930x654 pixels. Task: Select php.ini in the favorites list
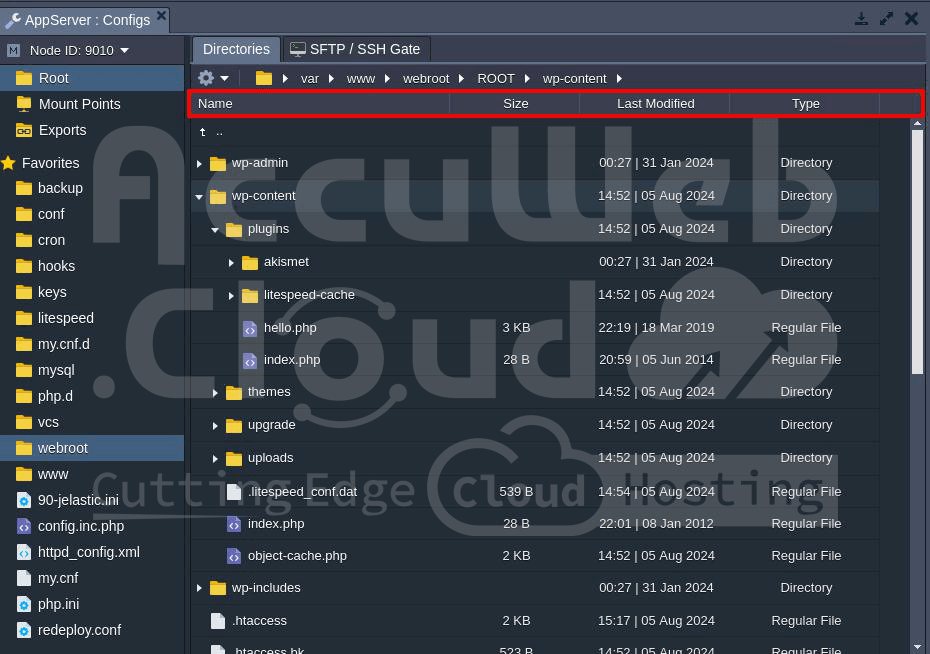(x=58, y=604)
